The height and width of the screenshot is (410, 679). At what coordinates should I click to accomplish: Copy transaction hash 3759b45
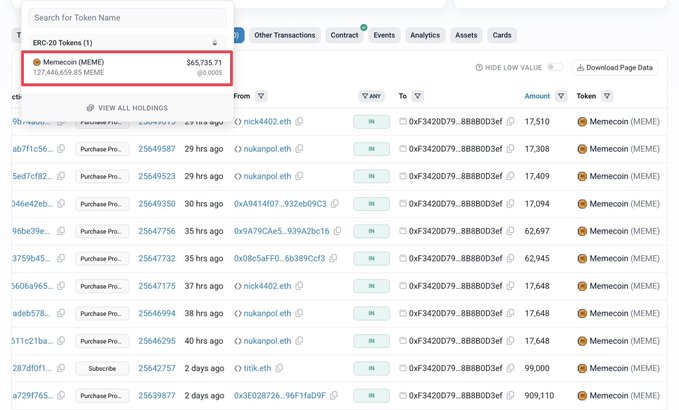[x=61, y=258]
